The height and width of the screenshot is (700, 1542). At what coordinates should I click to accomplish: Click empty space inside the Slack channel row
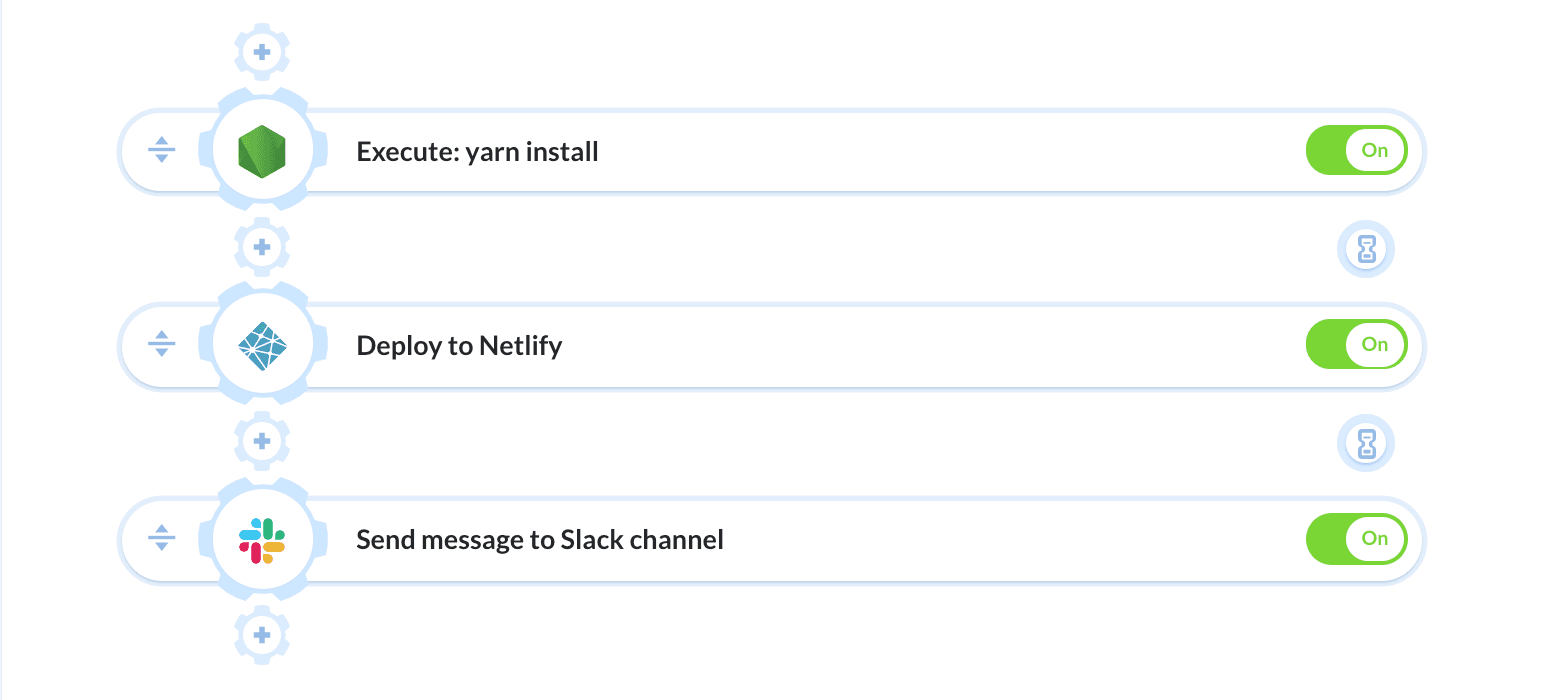1000,540
